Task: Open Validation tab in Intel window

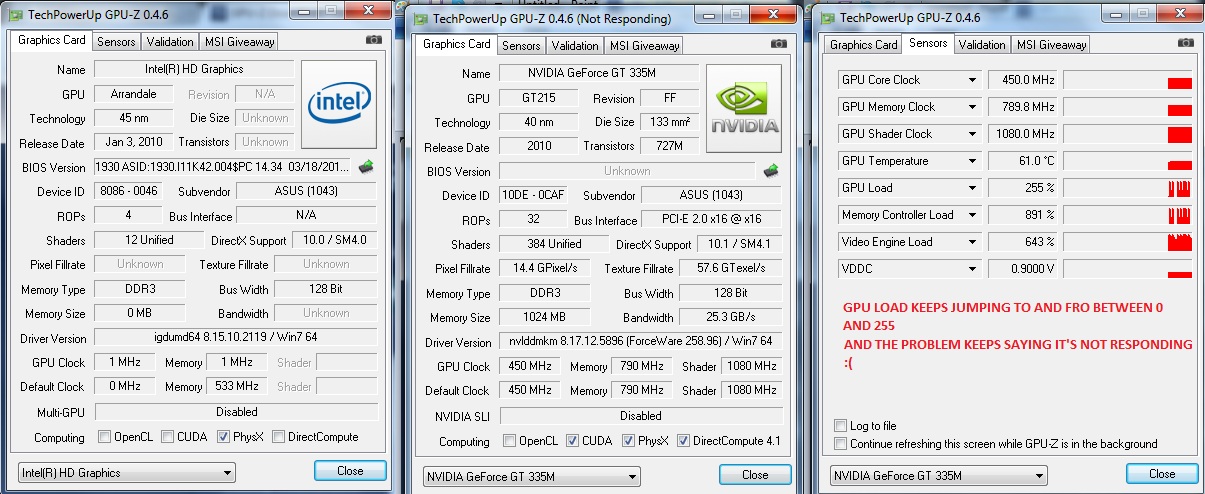Action: [169, 42]
